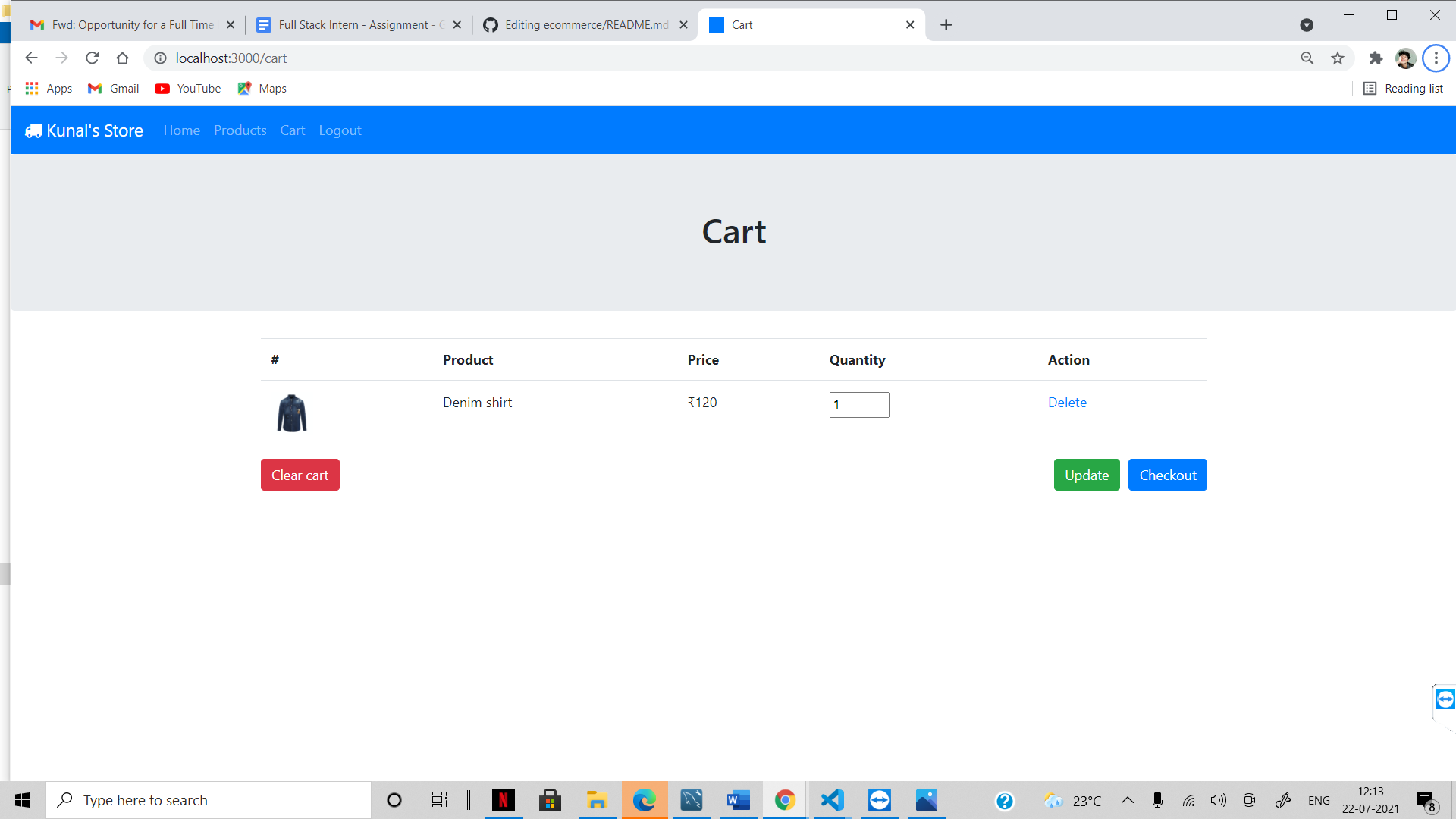
Task: Open Google Chrome from the taskbar
Action: click(785, 800)
